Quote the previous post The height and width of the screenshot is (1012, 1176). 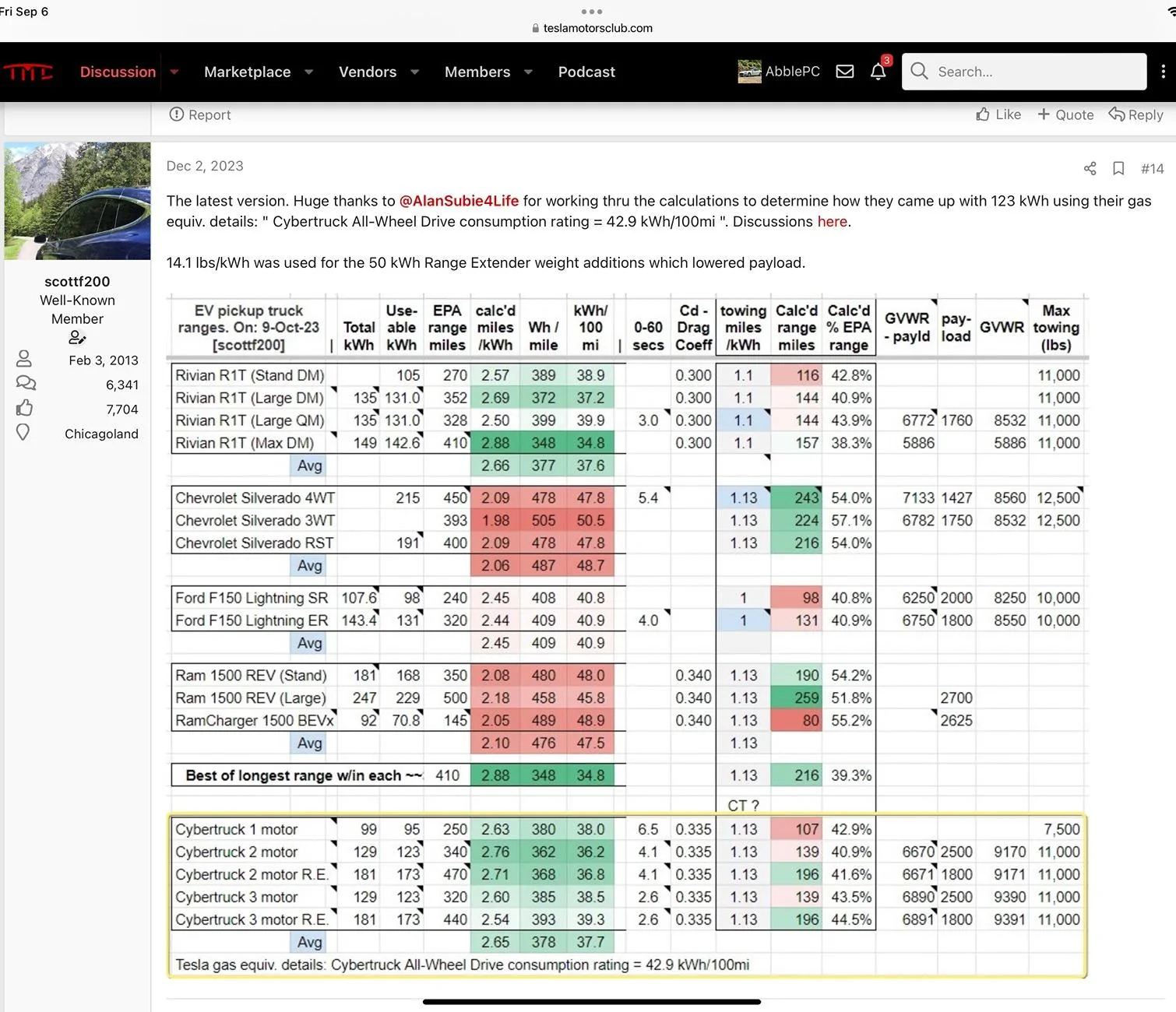(1065, 114)
